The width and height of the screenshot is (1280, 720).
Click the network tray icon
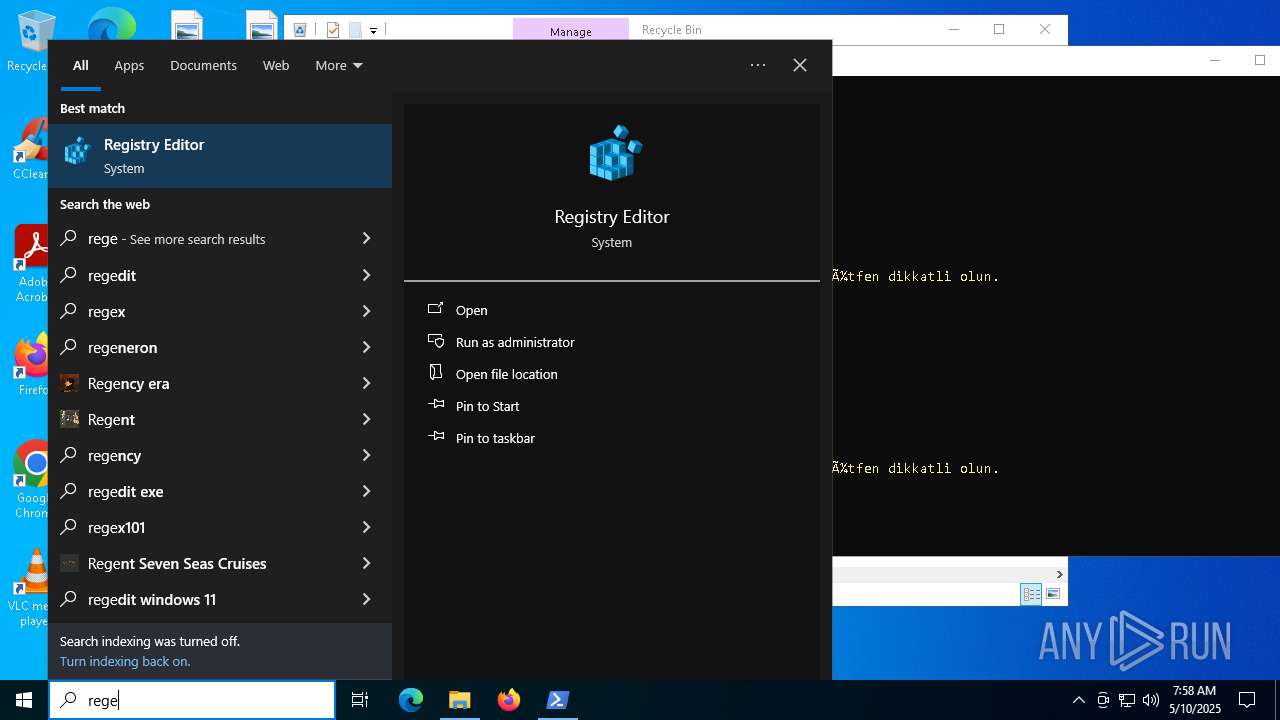point(1127,700)
